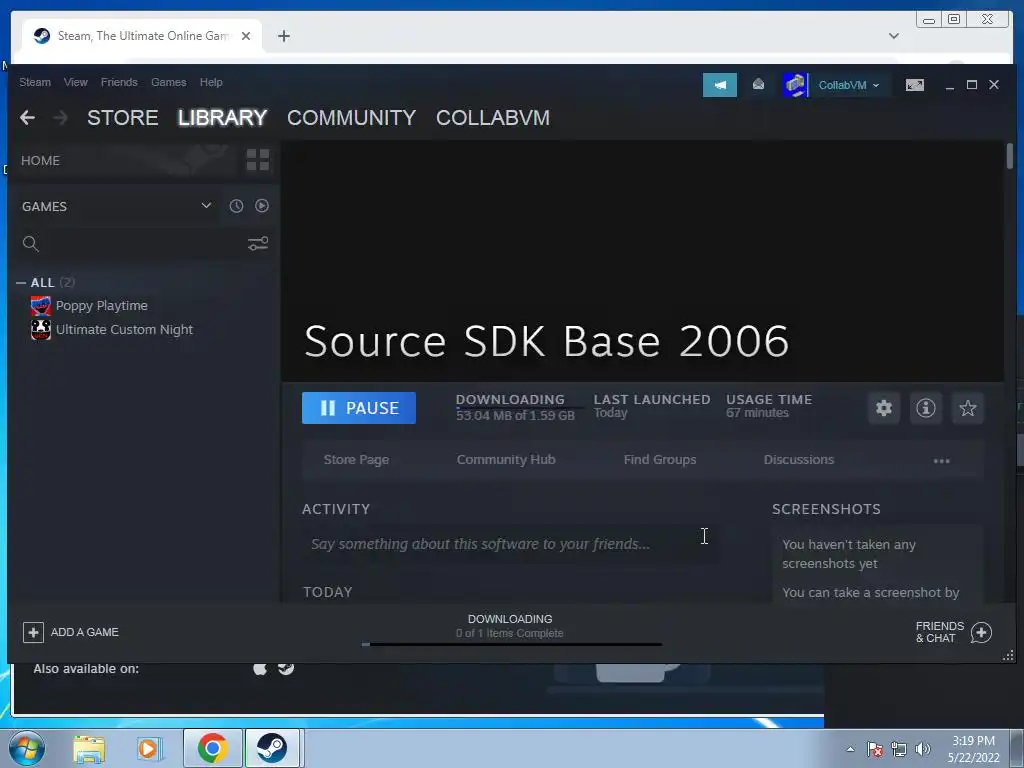
Task: Click the Action Center flag tray icon
Action: pos(874,749)
